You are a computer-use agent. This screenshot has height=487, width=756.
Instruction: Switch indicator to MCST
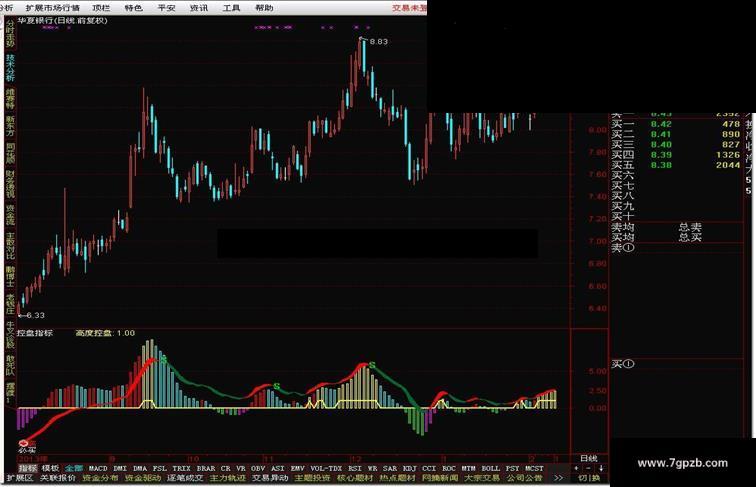[x=534, y=468]
